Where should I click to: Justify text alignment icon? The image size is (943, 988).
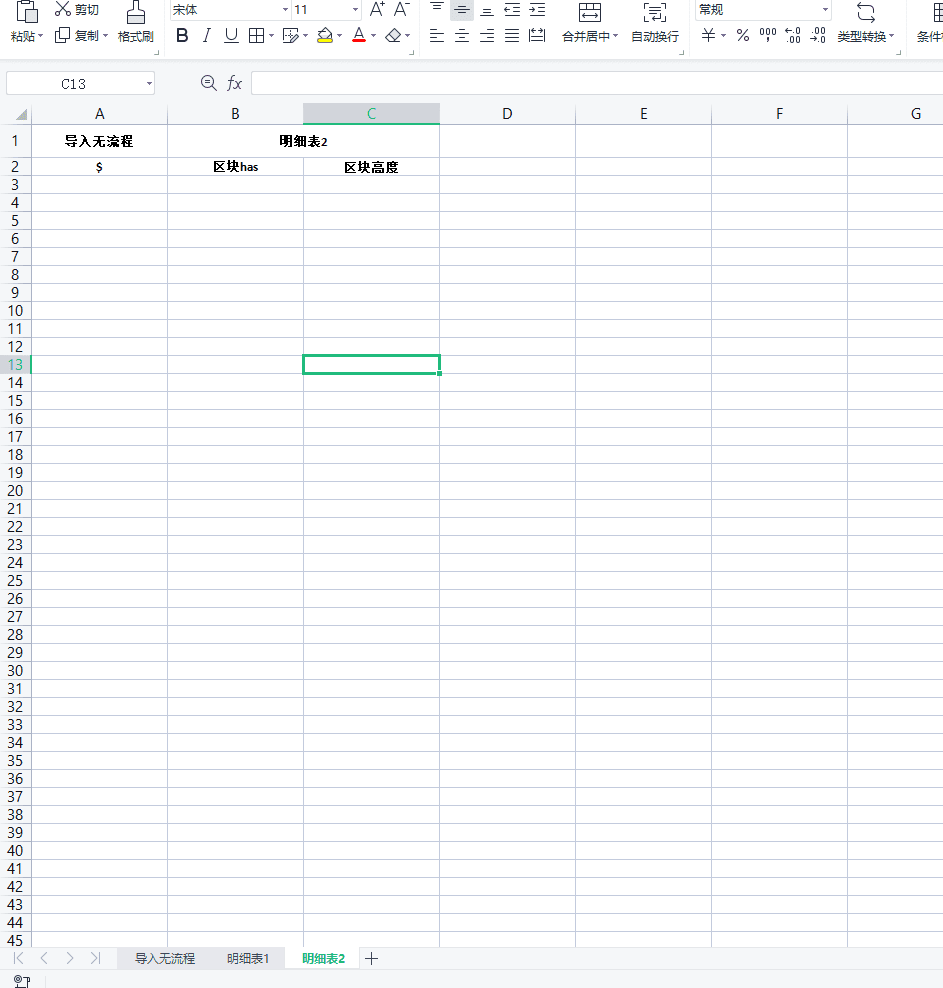[x=512, y=36]
